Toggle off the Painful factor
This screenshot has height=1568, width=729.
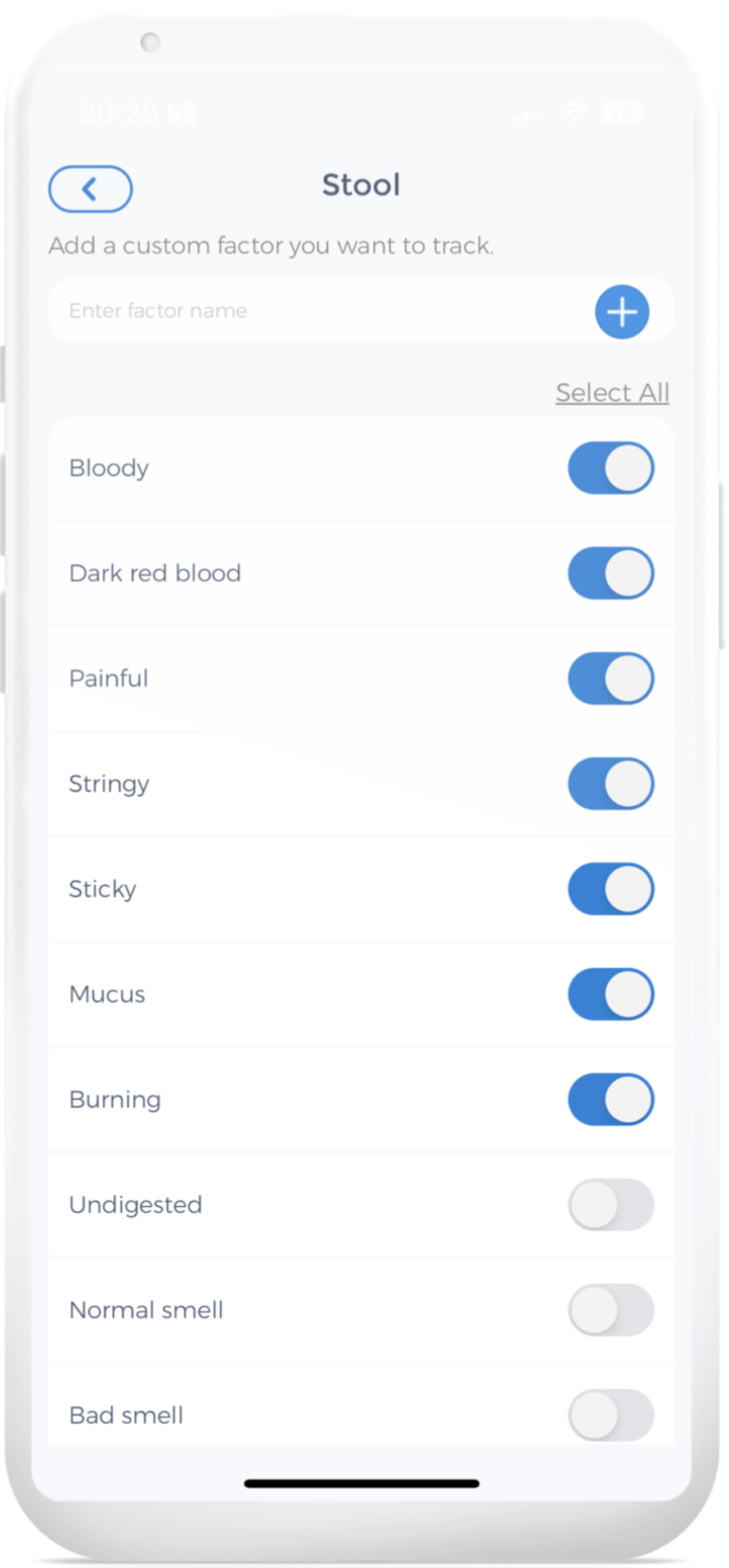coord(610,679)
